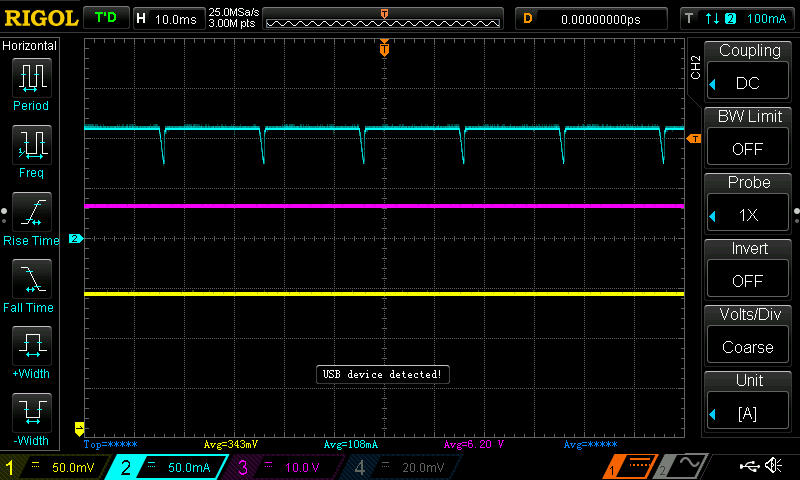
Task: Click the RIGOL logo
Action: pyautogui.click(x=38, y=18)
